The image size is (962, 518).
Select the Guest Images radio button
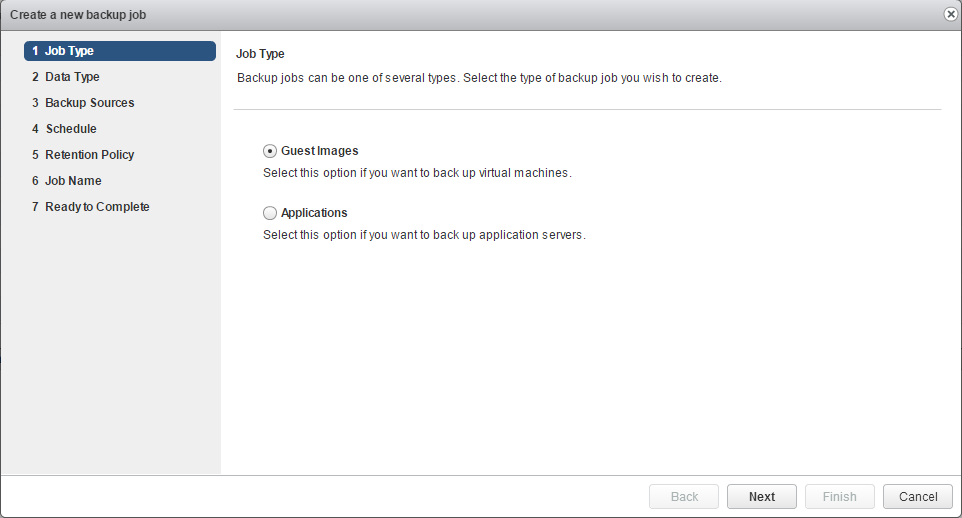pyautogui.click(x=270, y=151)
